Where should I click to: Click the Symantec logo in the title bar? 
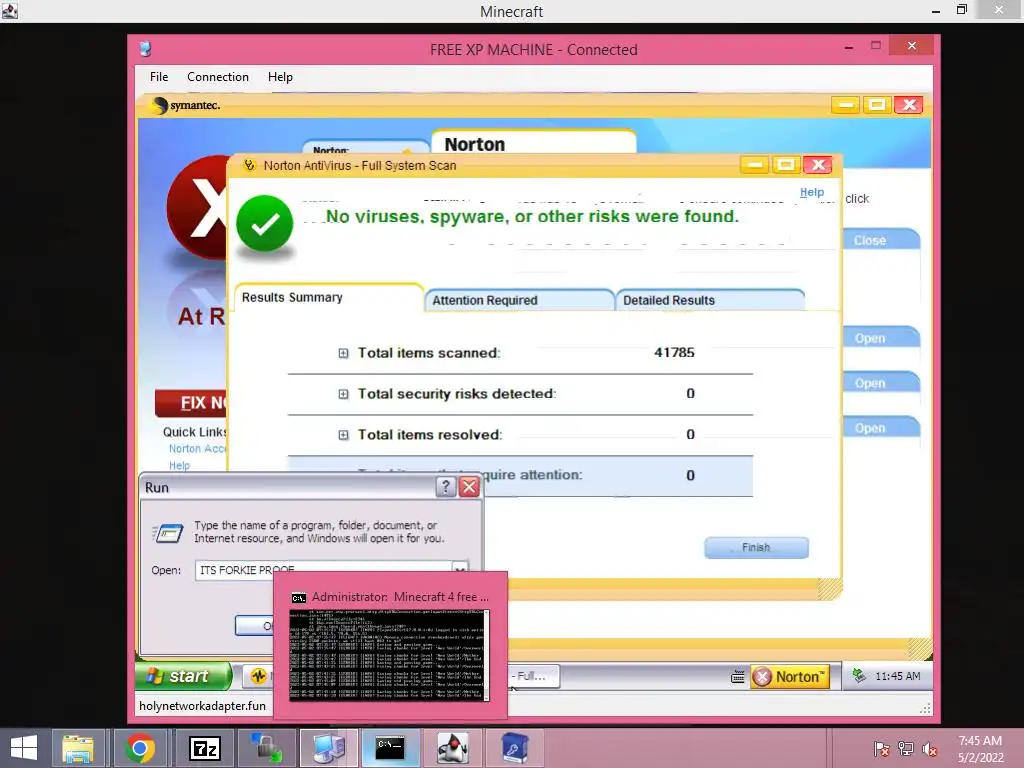[185, 105]
